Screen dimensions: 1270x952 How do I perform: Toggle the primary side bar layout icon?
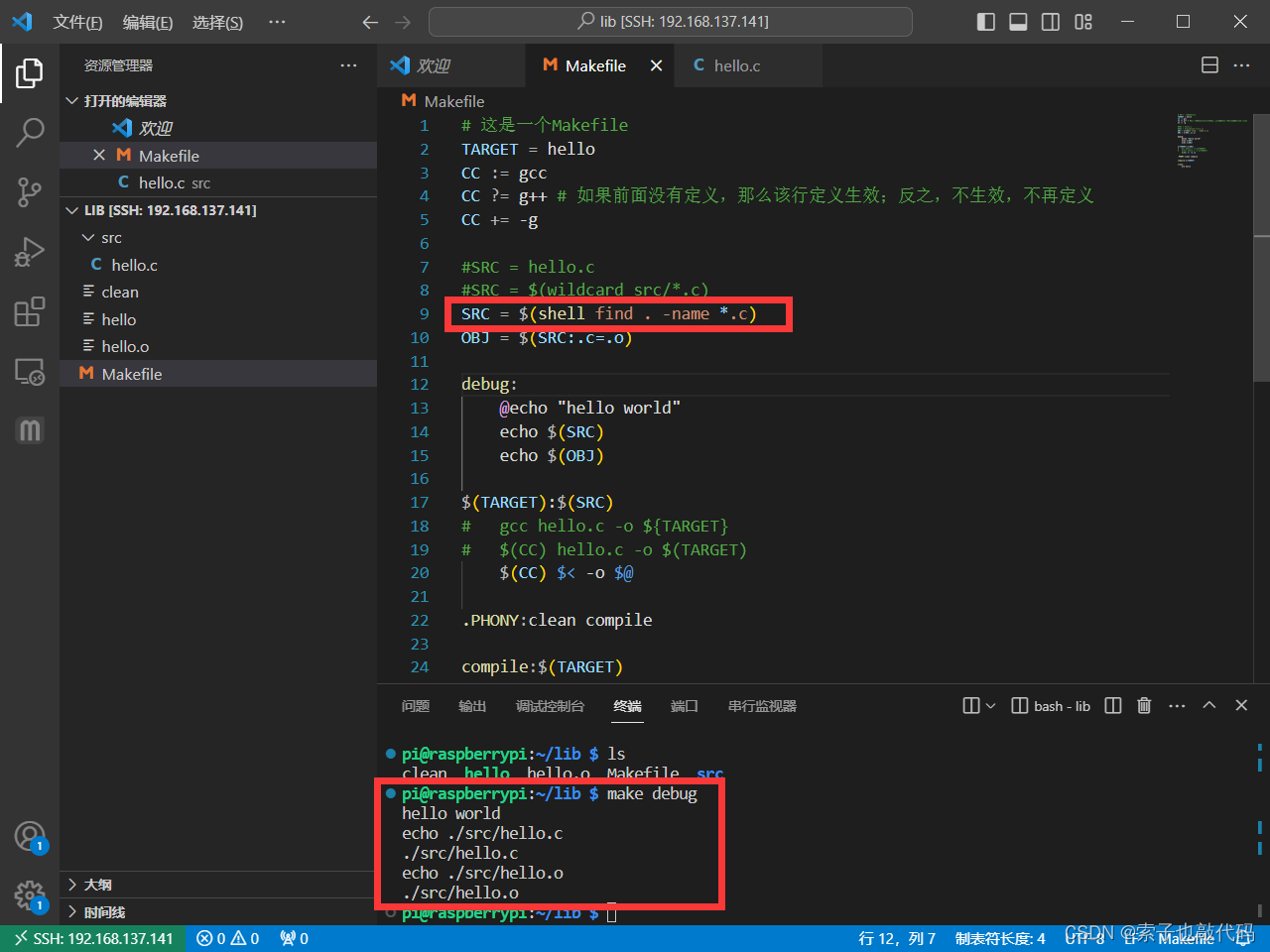tap(985, 22)
